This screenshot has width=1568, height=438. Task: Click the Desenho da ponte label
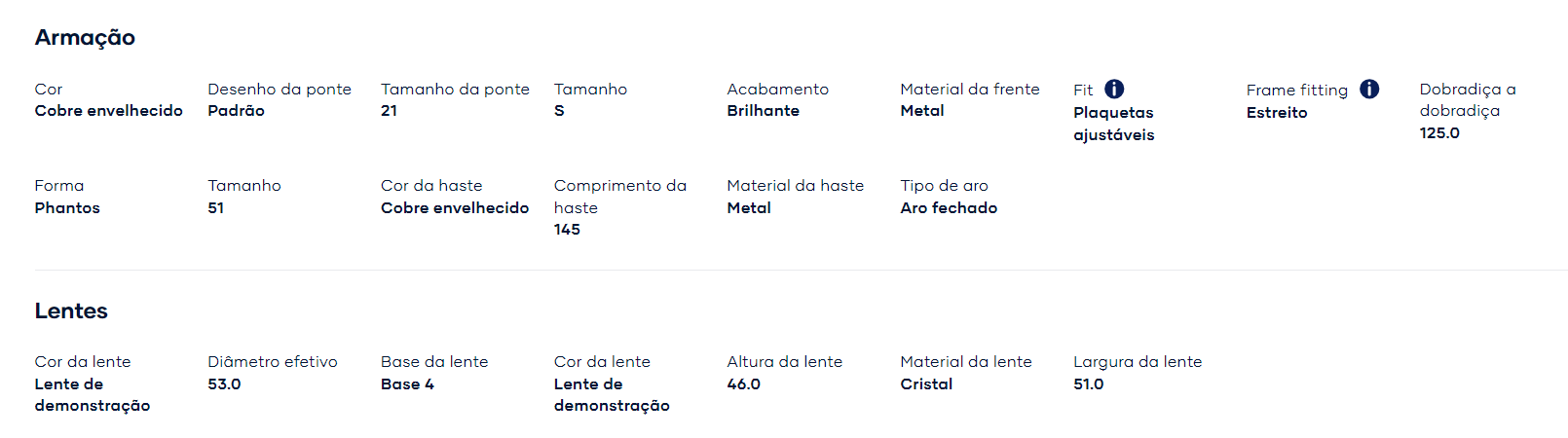(x=280, y=89)
